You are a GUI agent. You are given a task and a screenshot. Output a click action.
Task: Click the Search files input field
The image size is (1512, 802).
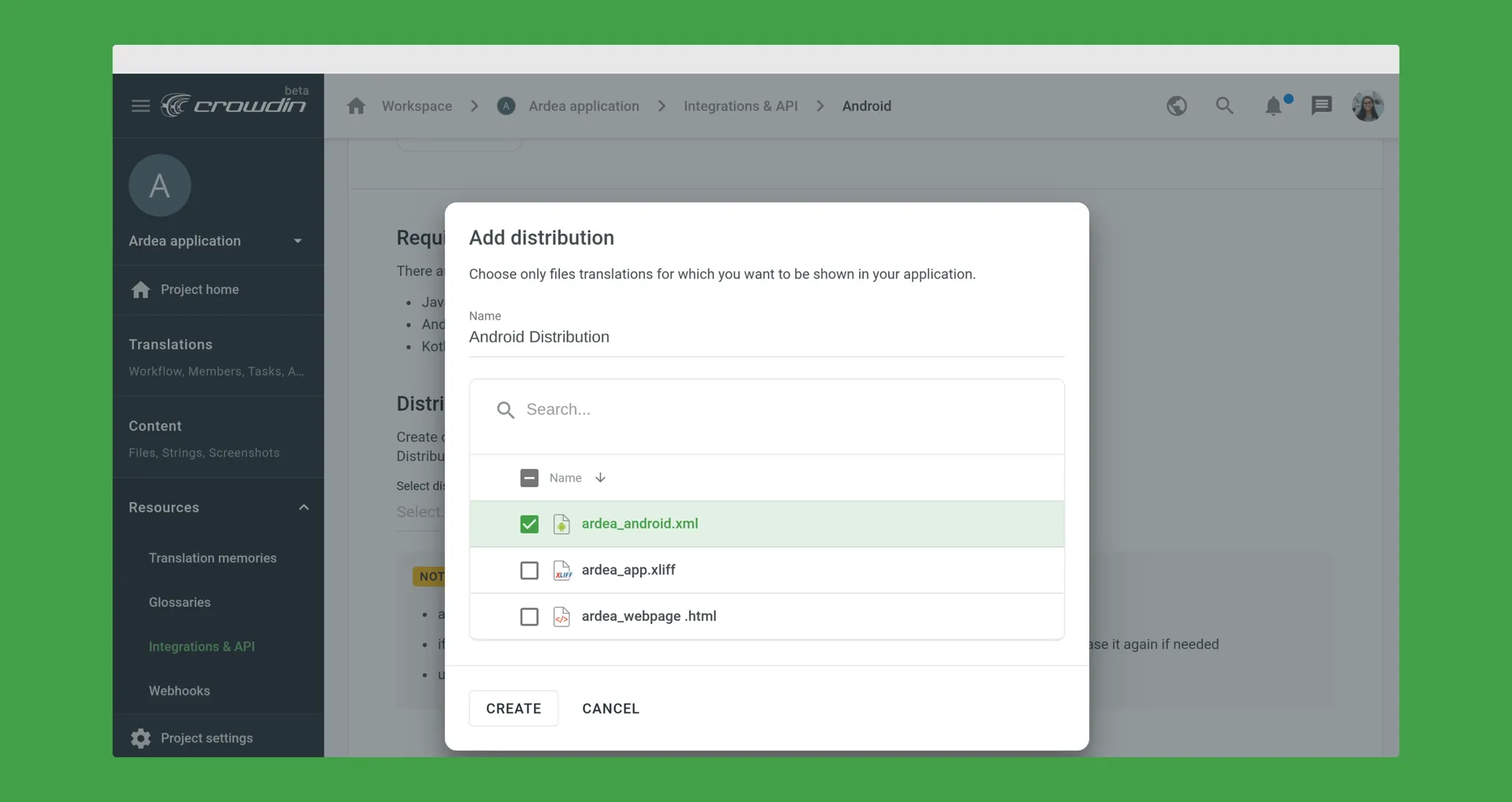tap(709, 409)
